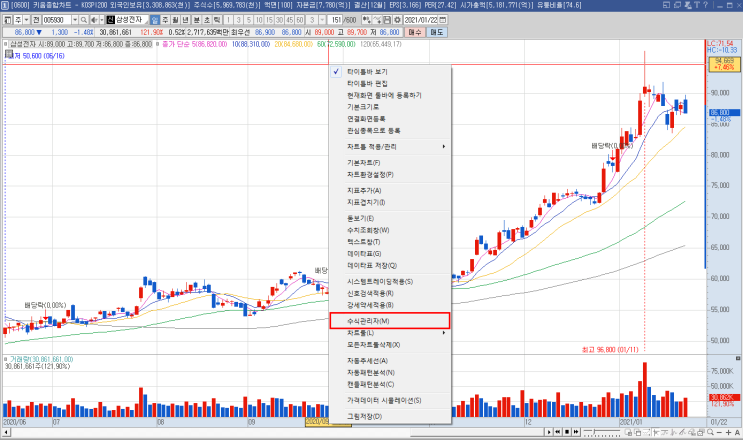The height and width of the screenshot is (440, 743).
Task: Click the '30' interval preset button
Action: click(x=279, y=20)
